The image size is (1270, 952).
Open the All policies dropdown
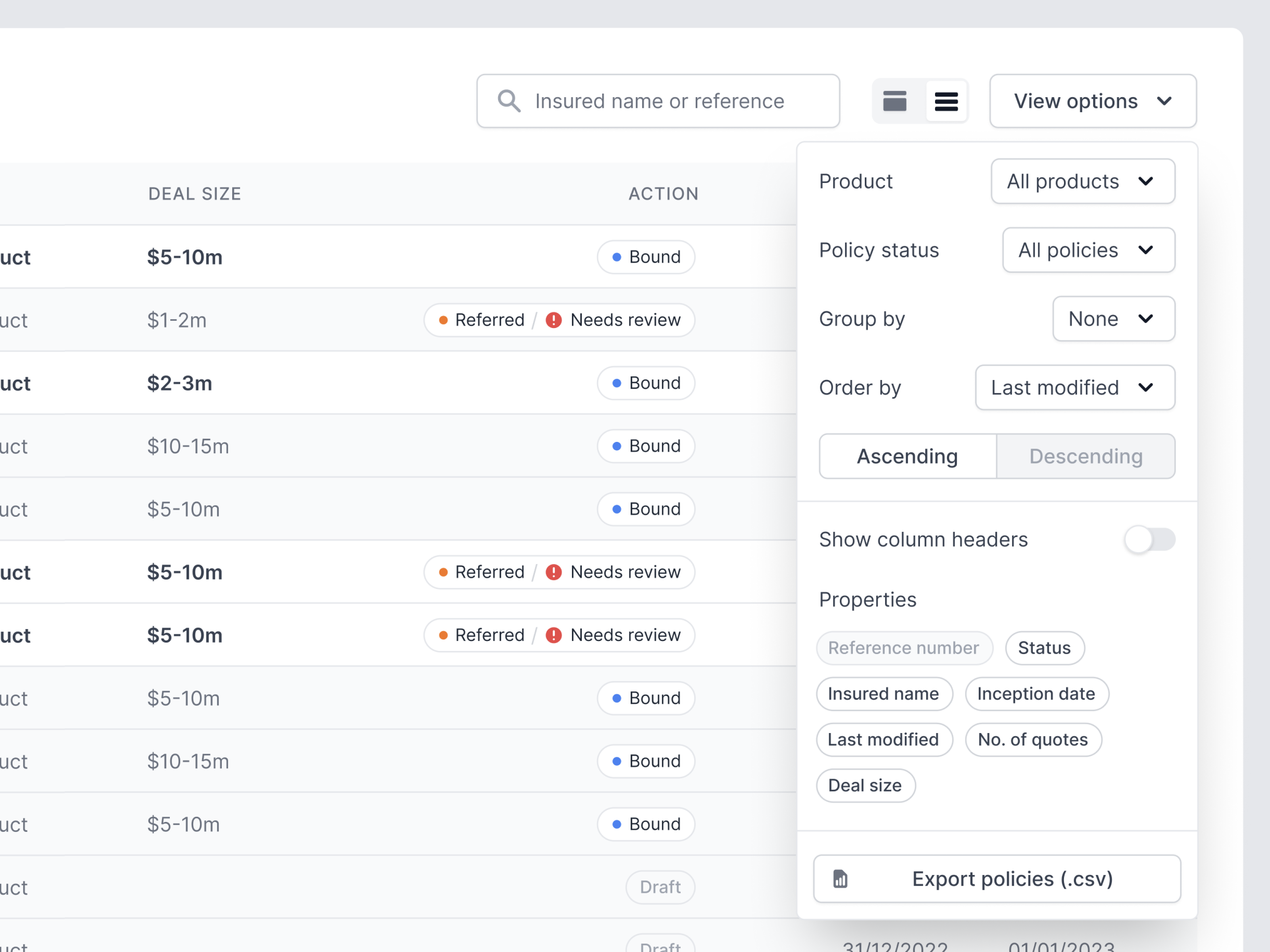tap(1088, 250)
